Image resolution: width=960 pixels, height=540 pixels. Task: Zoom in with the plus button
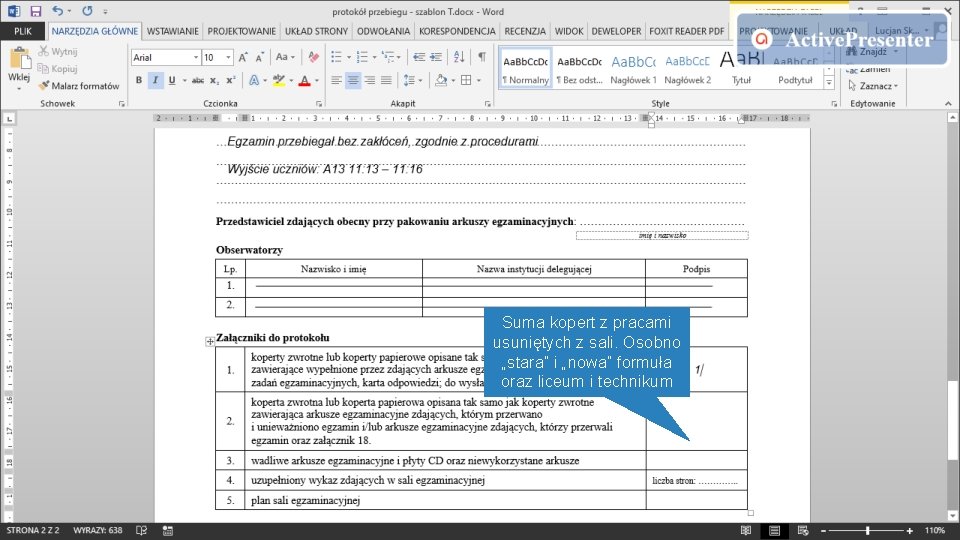pos(910,531)
